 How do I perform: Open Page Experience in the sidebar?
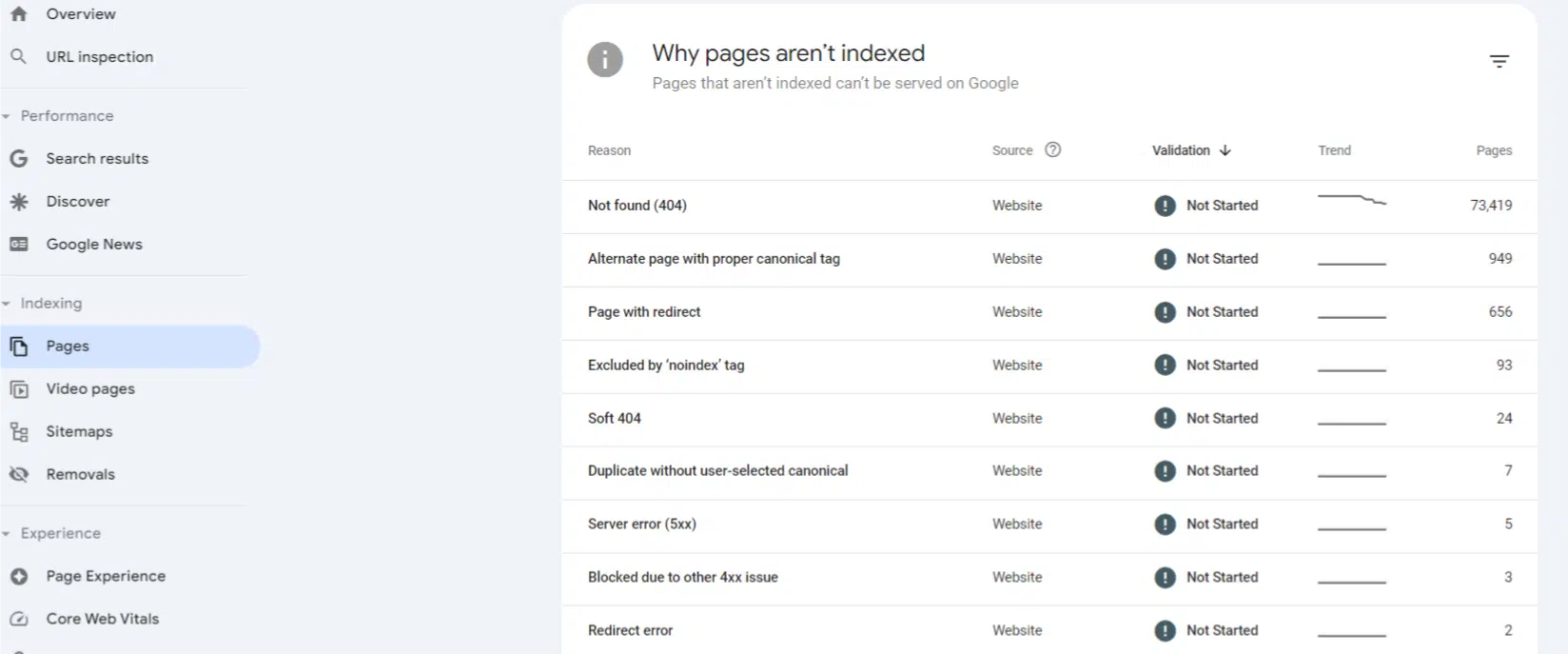point(106,576)
